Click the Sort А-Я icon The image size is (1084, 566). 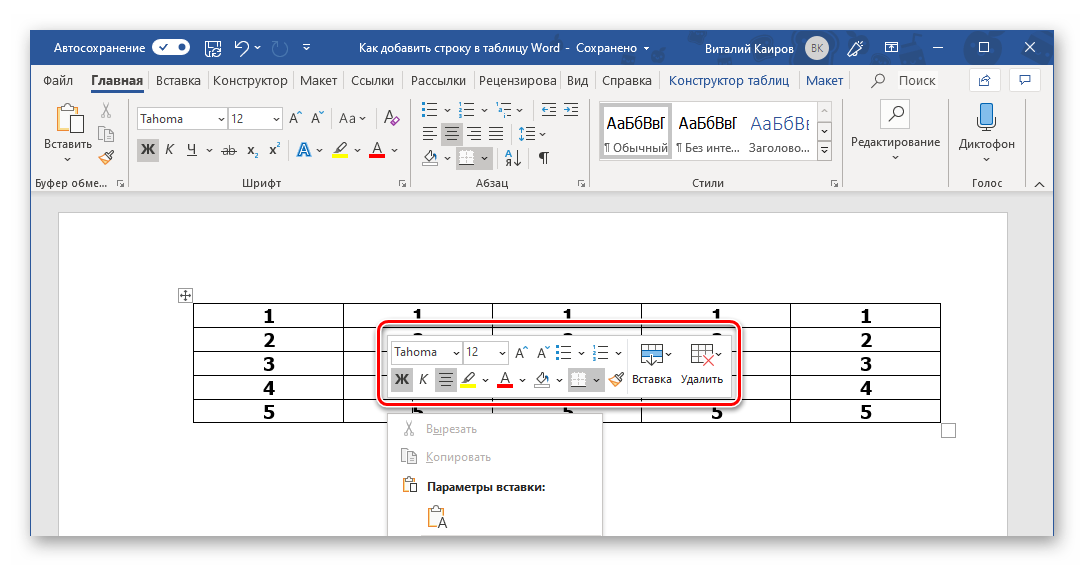pos(513,158)
